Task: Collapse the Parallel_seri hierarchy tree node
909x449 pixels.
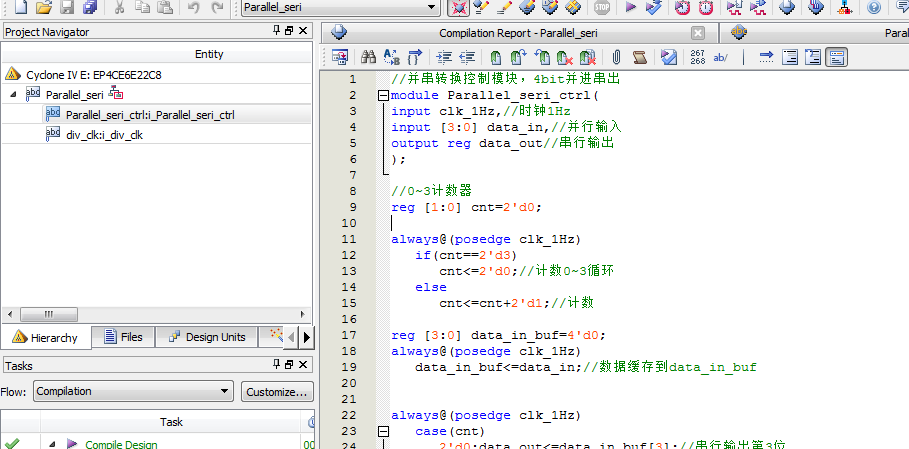Action: 14,94
